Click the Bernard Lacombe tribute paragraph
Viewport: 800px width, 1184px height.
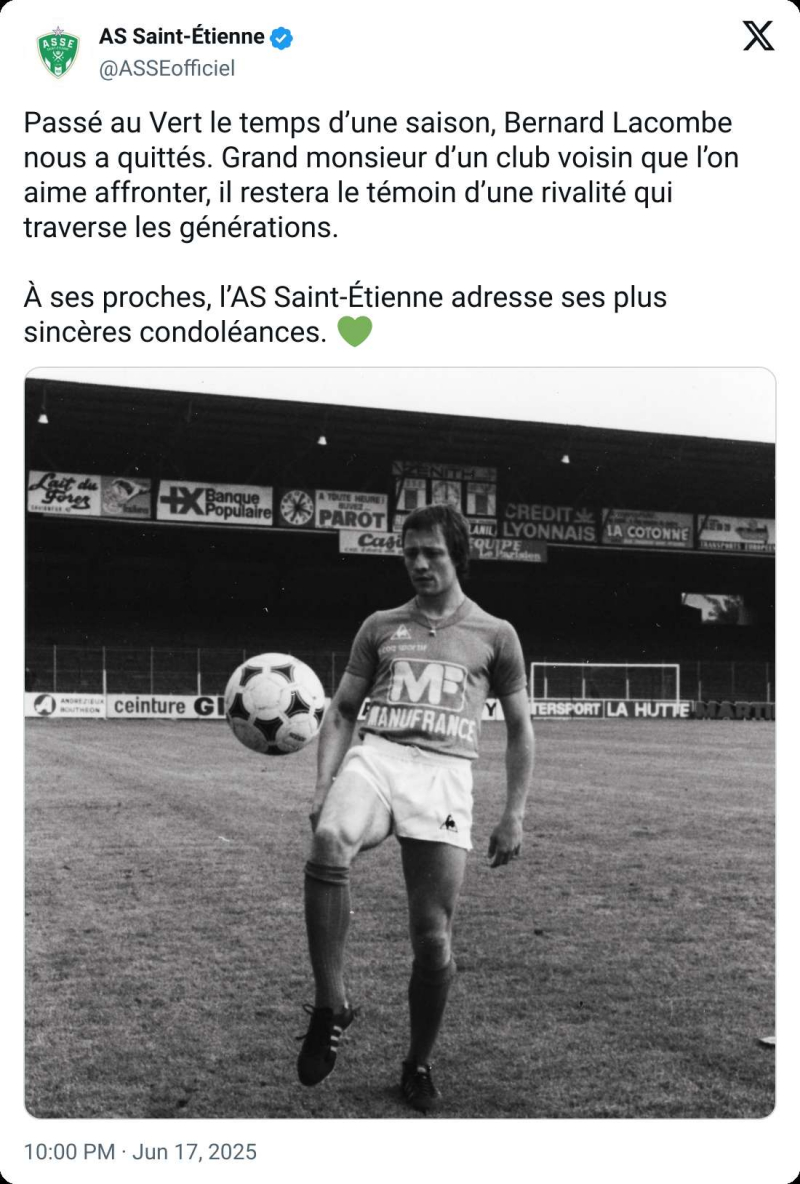click(x=380, y=175)
